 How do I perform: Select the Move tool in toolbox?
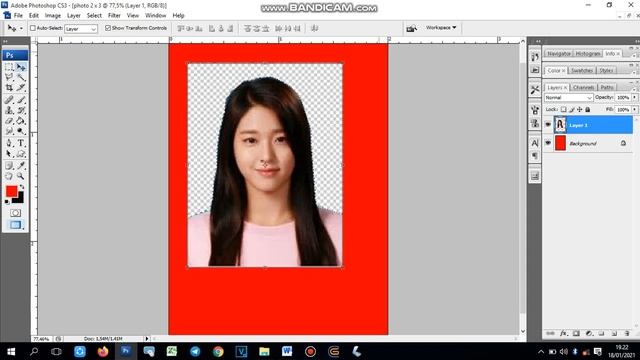pyautogui.click(x=21, y=67)
